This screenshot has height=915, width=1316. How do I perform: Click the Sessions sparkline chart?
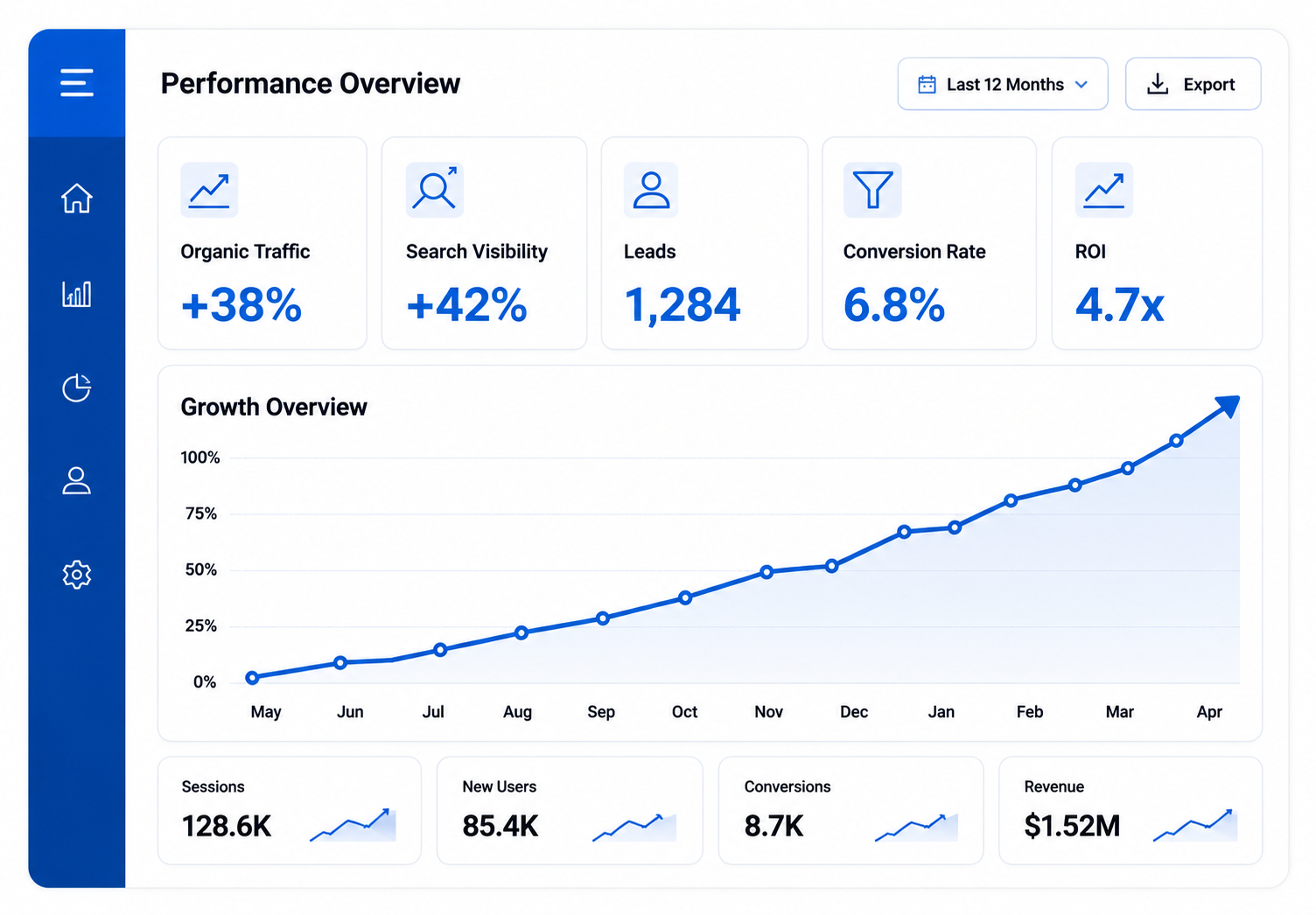click(x=353, y=825)
